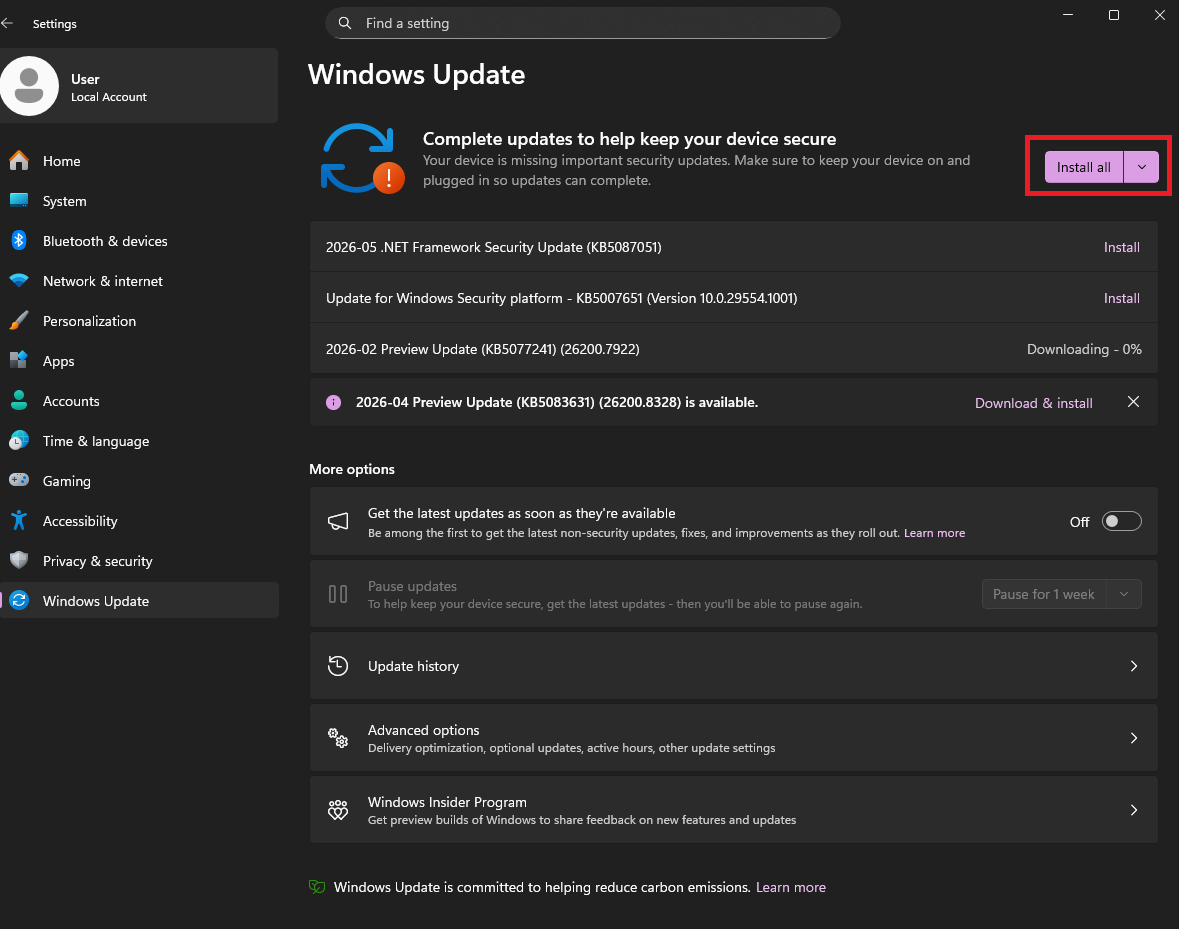Expand the Install all dropdown arrow
1179x929 pixels.
point(1141,167)
